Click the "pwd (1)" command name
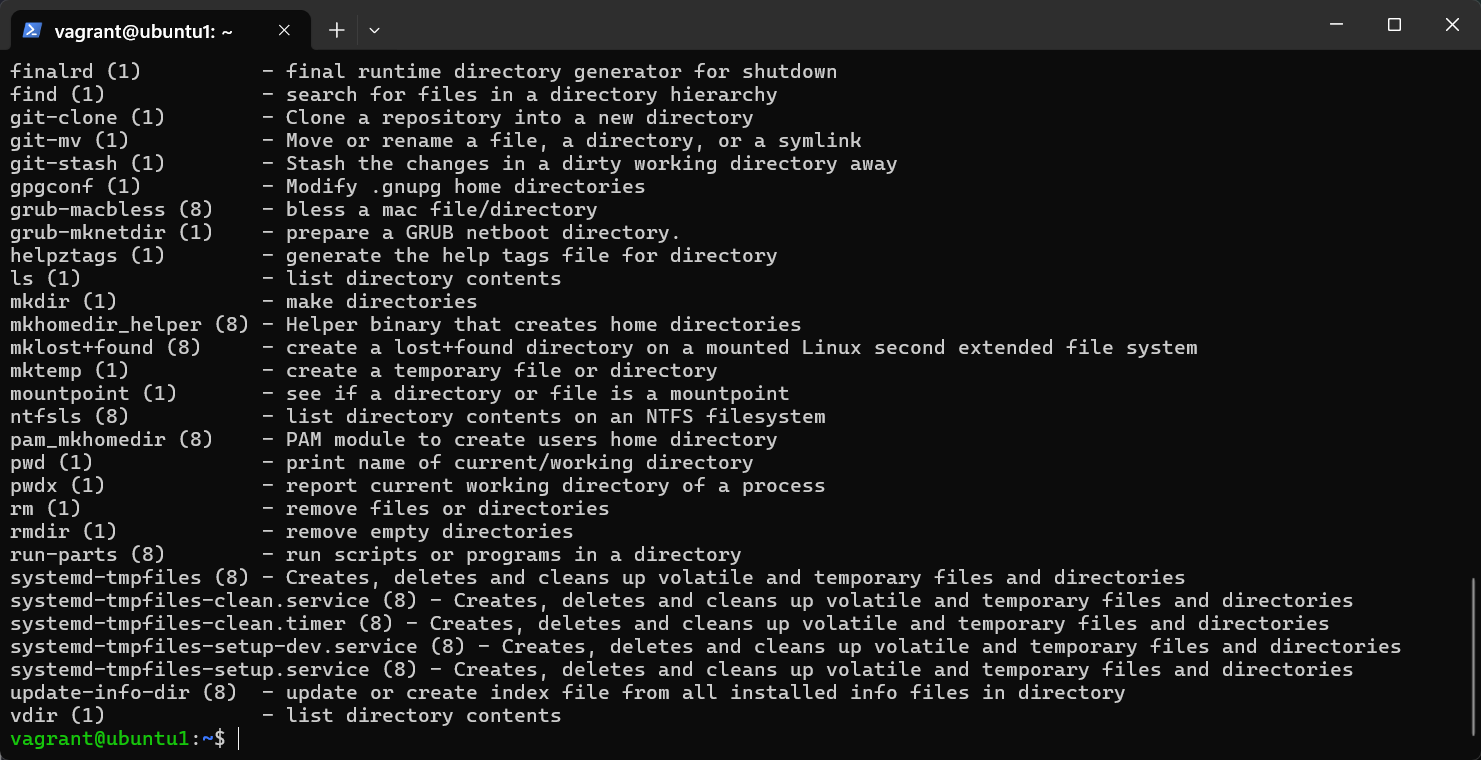1481x760 pixels. (52, 462)
